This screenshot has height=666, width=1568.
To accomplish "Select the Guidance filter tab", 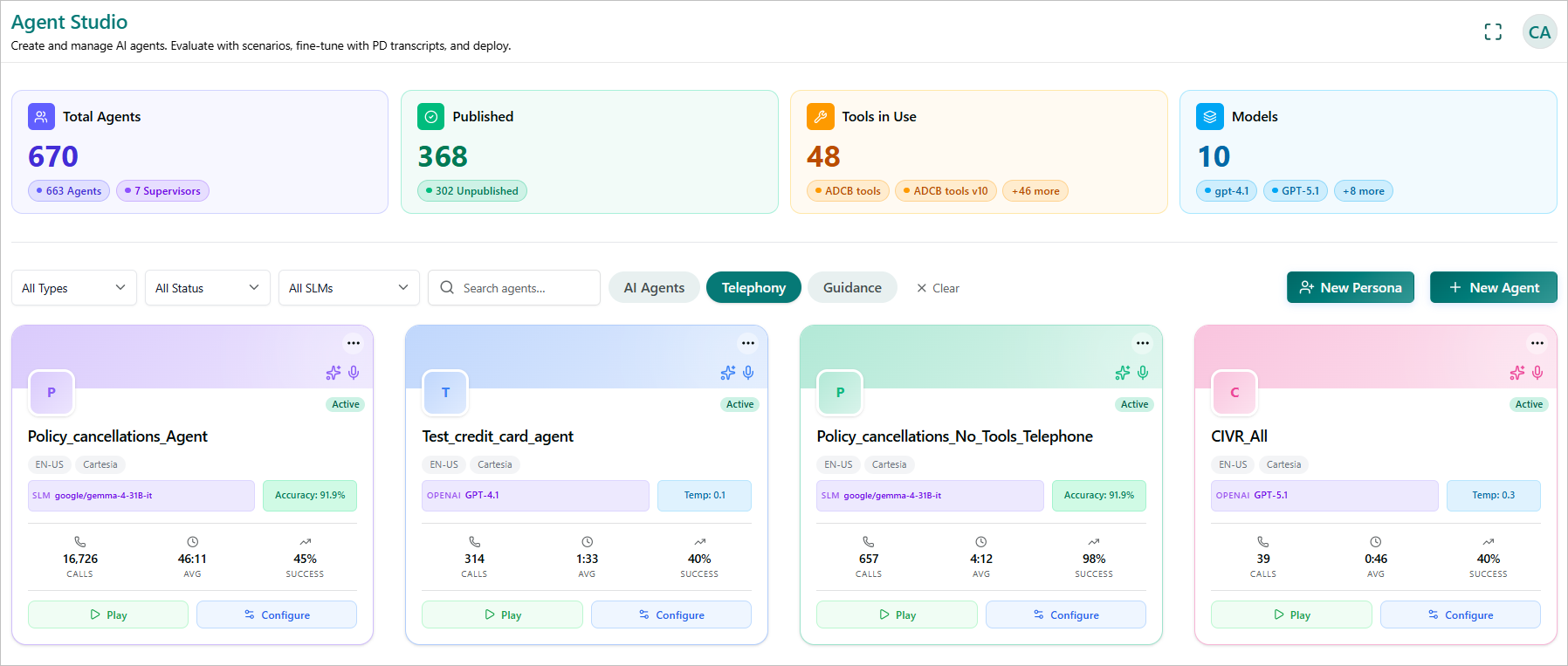I will point(852,287).
